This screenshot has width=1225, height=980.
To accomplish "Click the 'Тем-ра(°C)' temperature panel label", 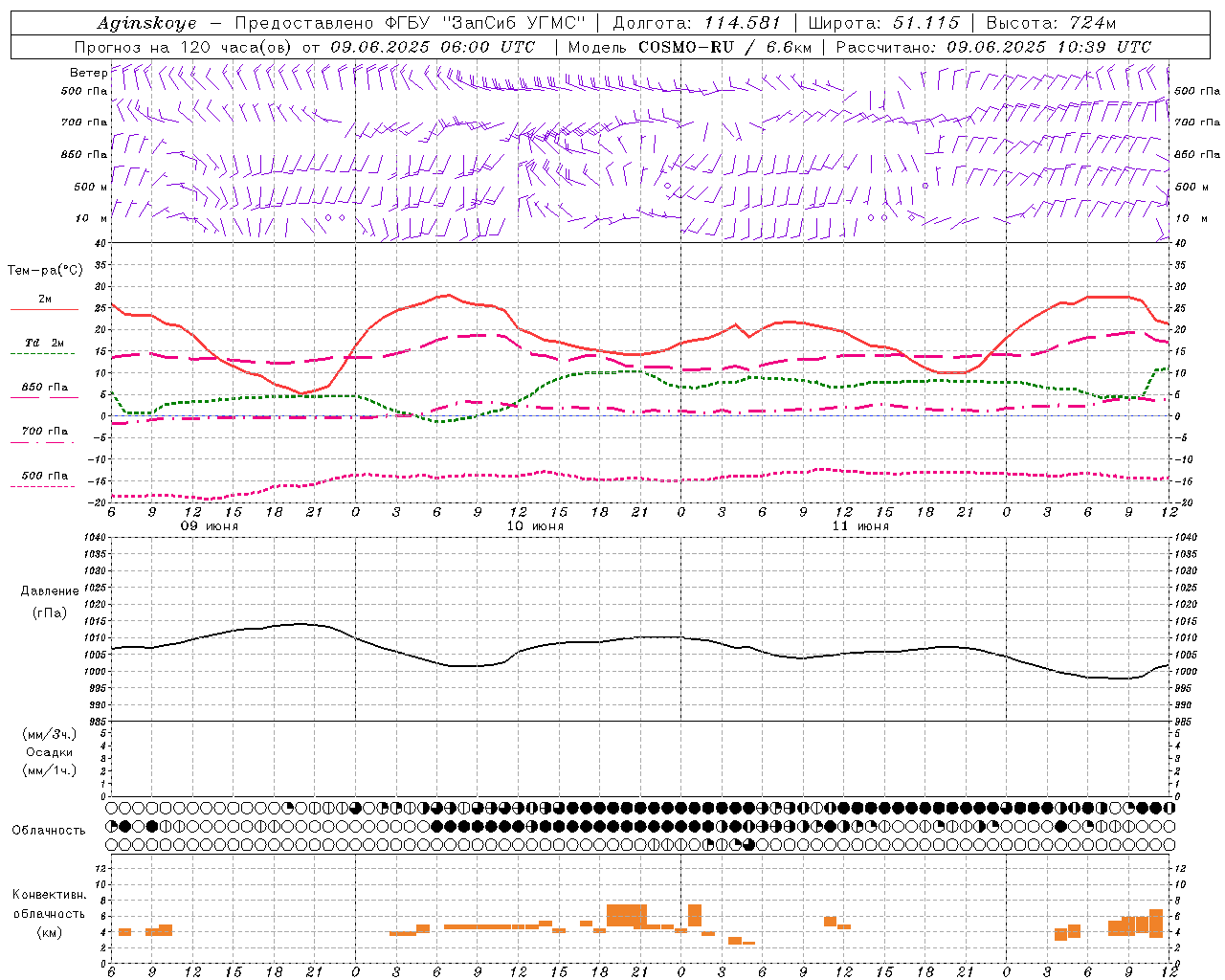I will coord(45,271).
